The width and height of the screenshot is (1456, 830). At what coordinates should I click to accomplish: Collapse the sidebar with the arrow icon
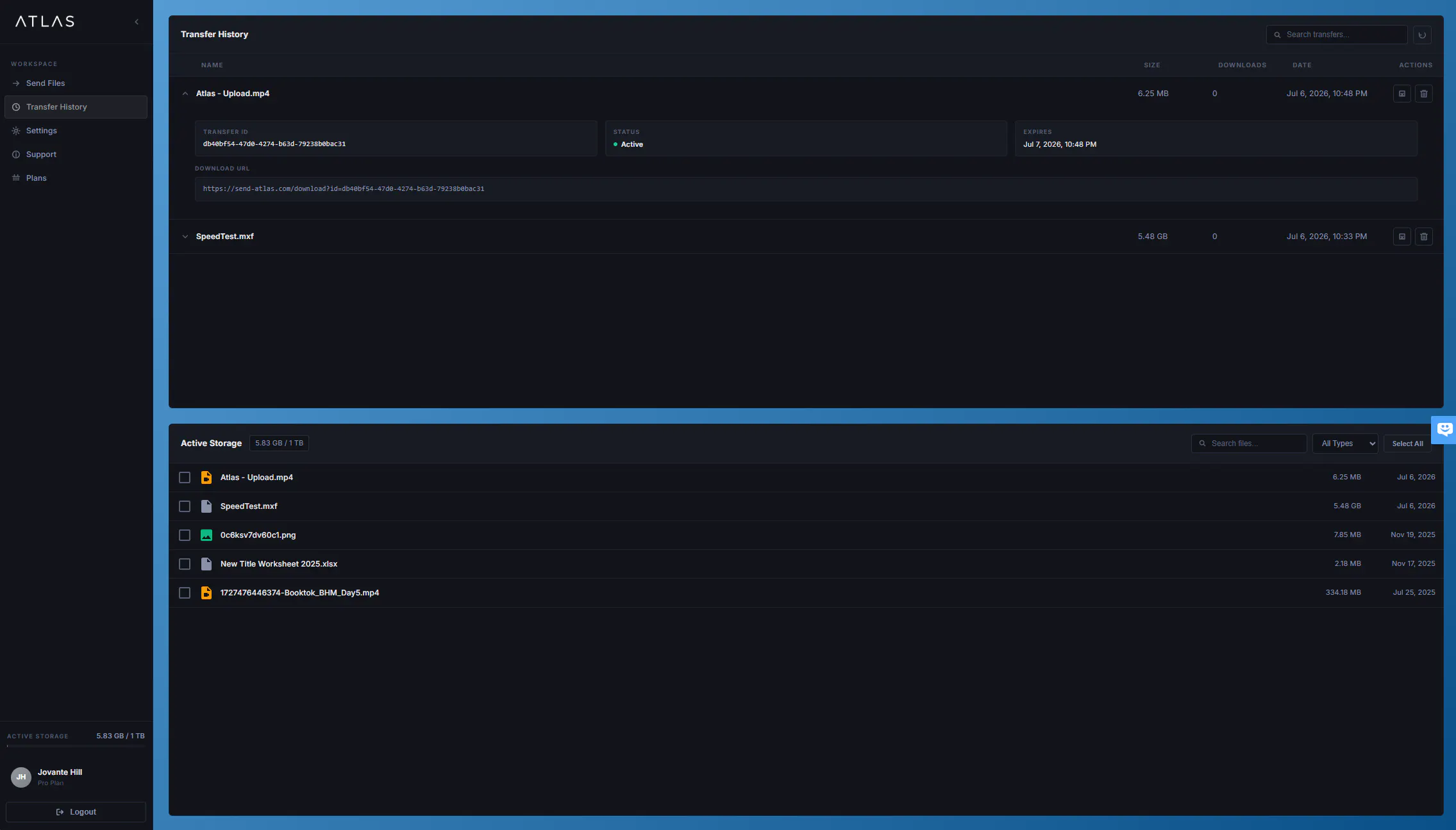click(137, 22)
